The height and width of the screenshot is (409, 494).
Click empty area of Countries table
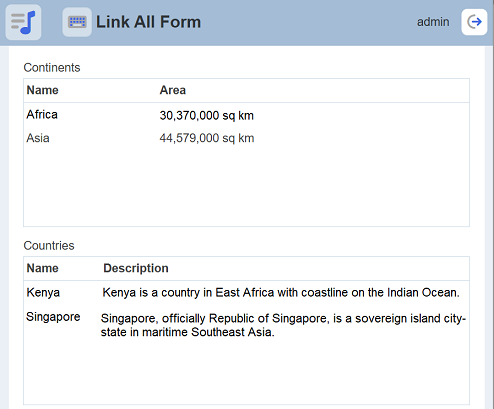coord(246,373)
